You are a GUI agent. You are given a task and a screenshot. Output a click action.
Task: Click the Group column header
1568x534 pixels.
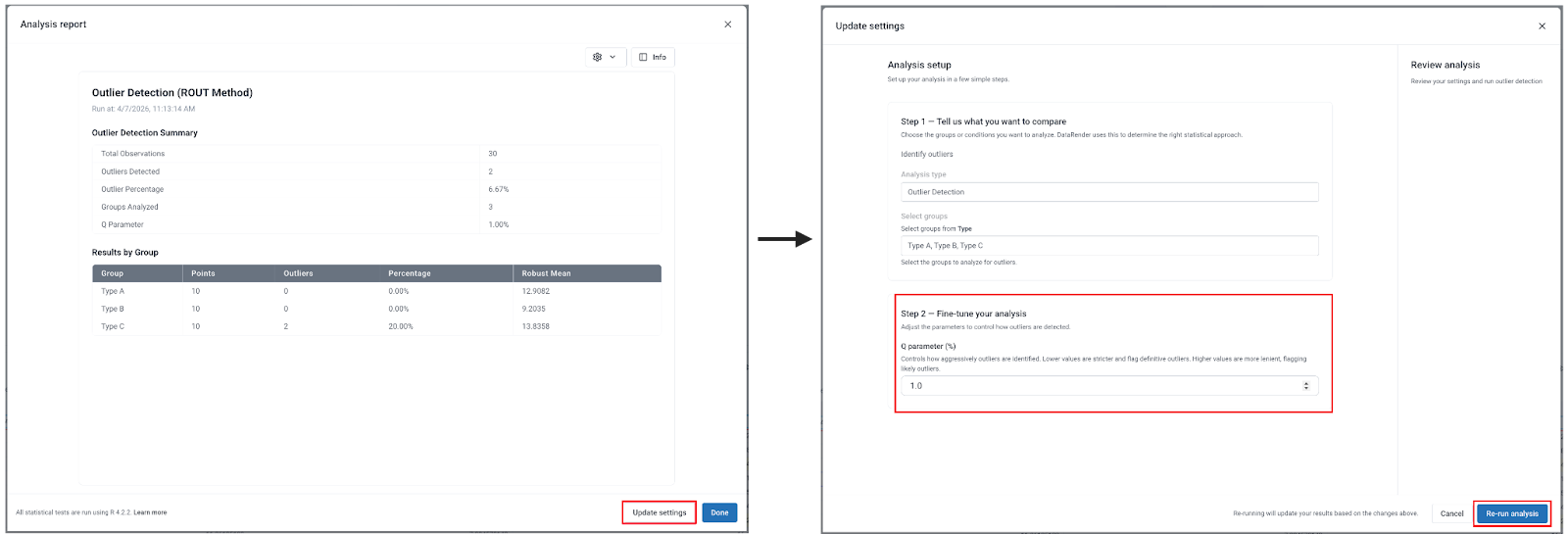click(x=113, y=273)
